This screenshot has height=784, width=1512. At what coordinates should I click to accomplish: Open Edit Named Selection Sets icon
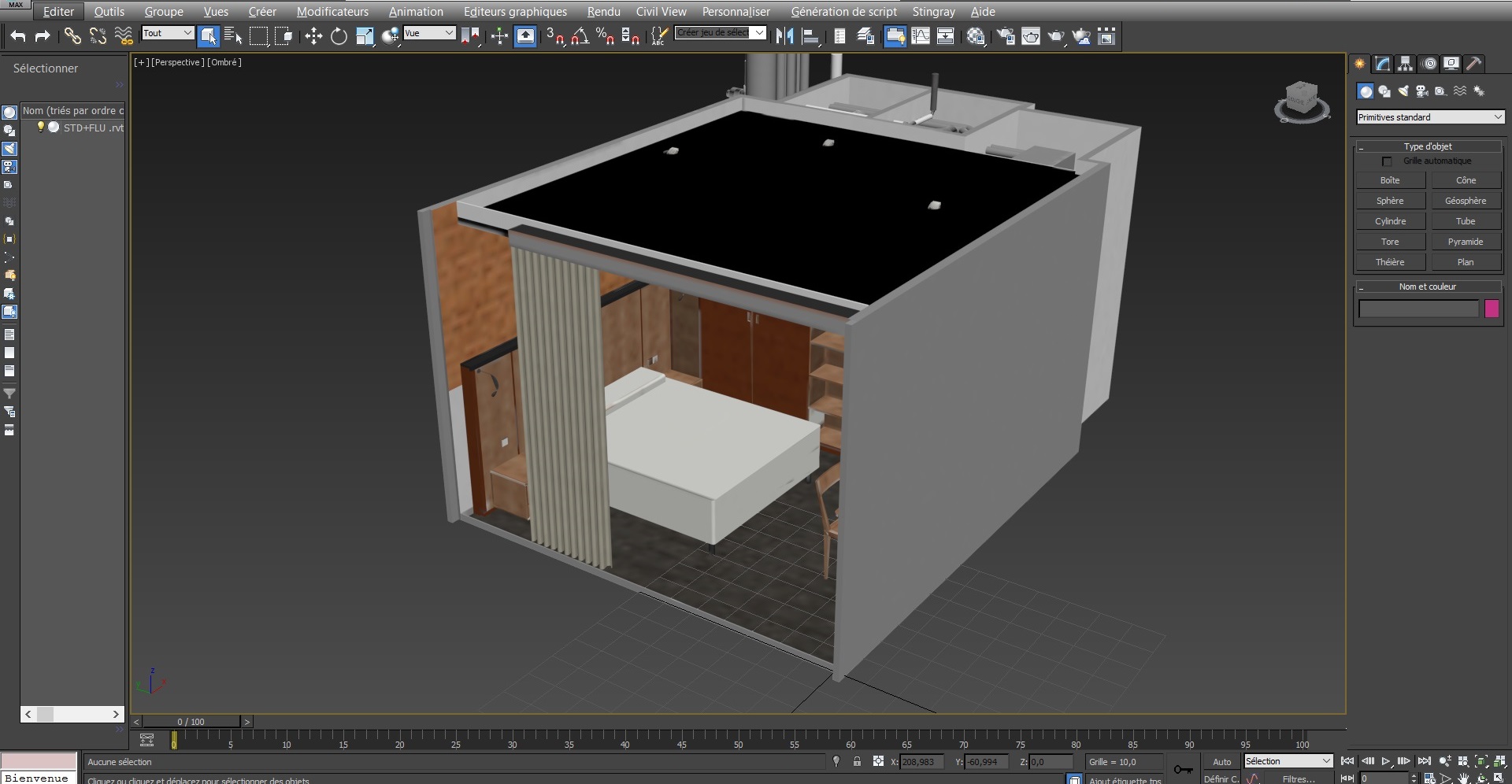pyautogui.click(x=660, y=35)
